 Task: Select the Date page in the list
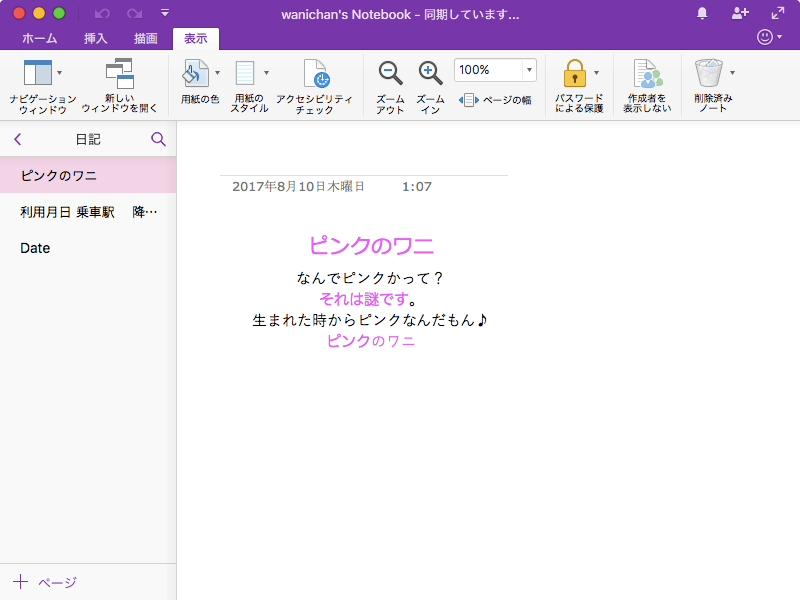tap(35, 248)
